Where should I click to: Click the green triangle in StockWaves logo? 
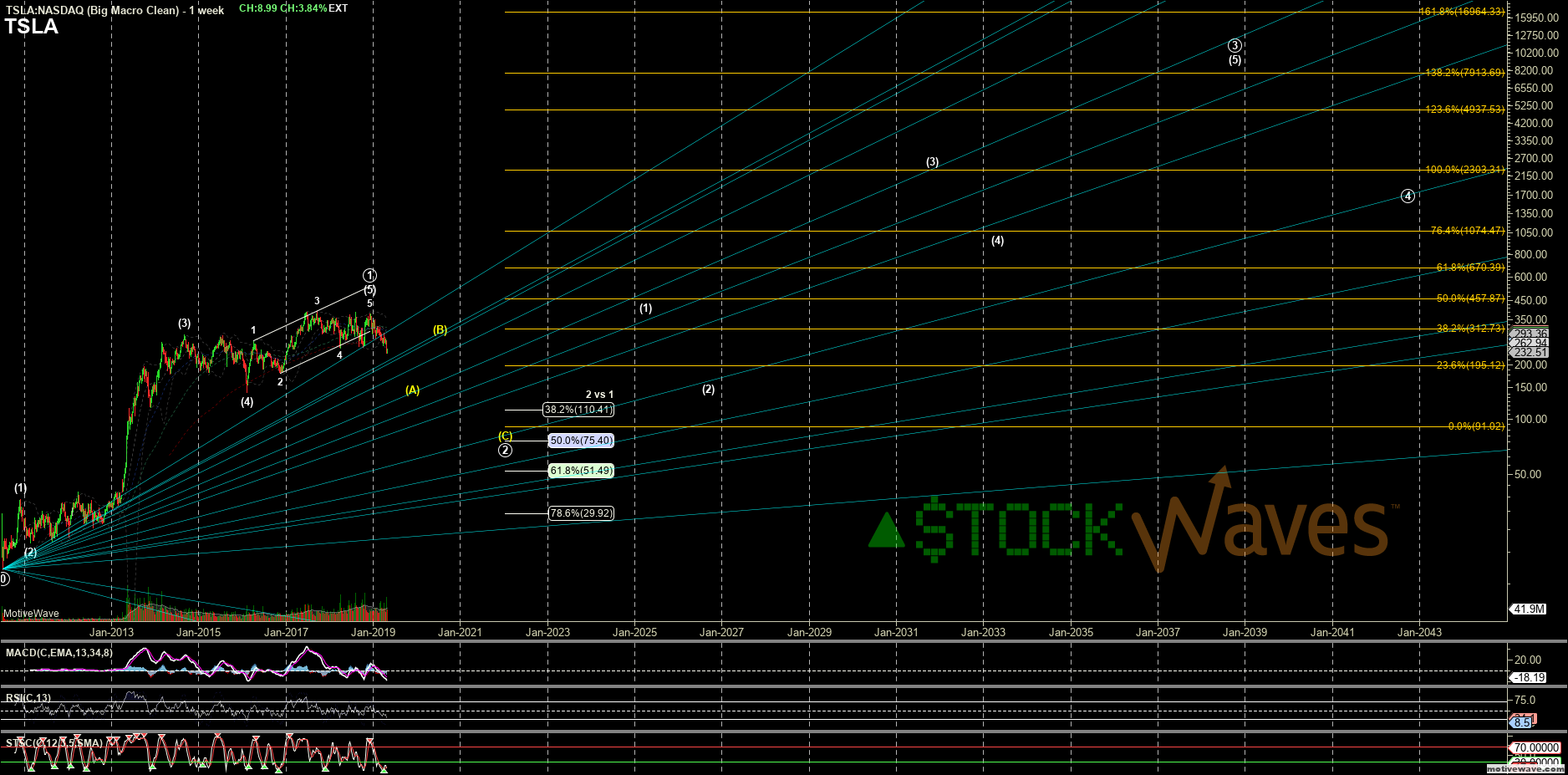coord(886,530)
